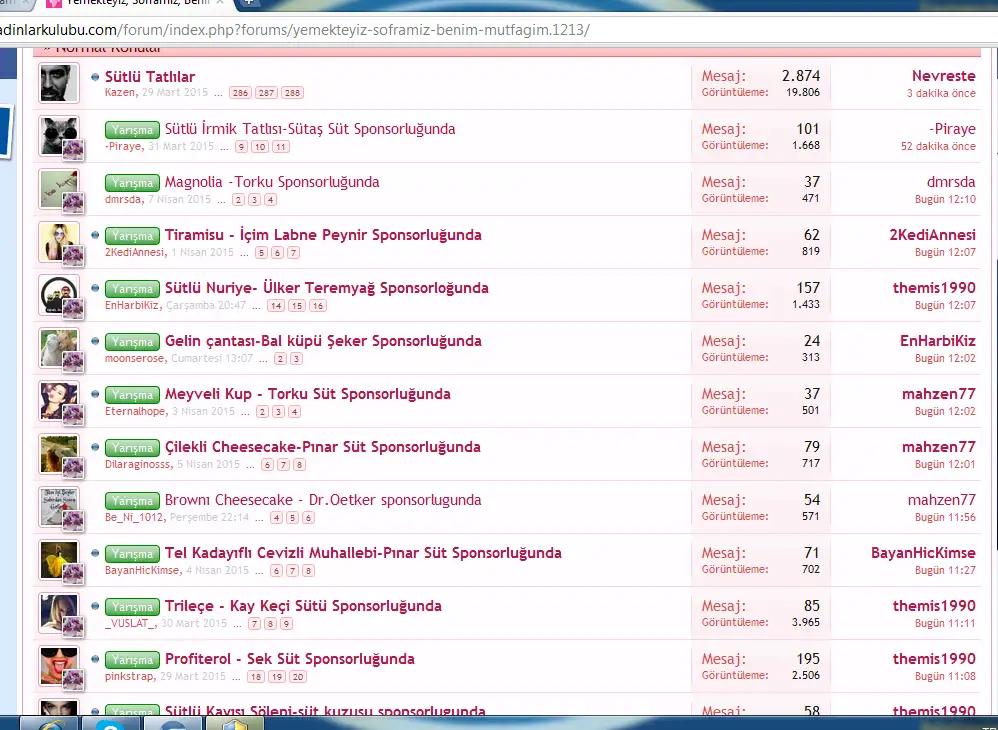Click the Yarışma badge on the Tiramisu thread
Image resolution: width=998 pixels, height=730 pixels.
[132, 236]
